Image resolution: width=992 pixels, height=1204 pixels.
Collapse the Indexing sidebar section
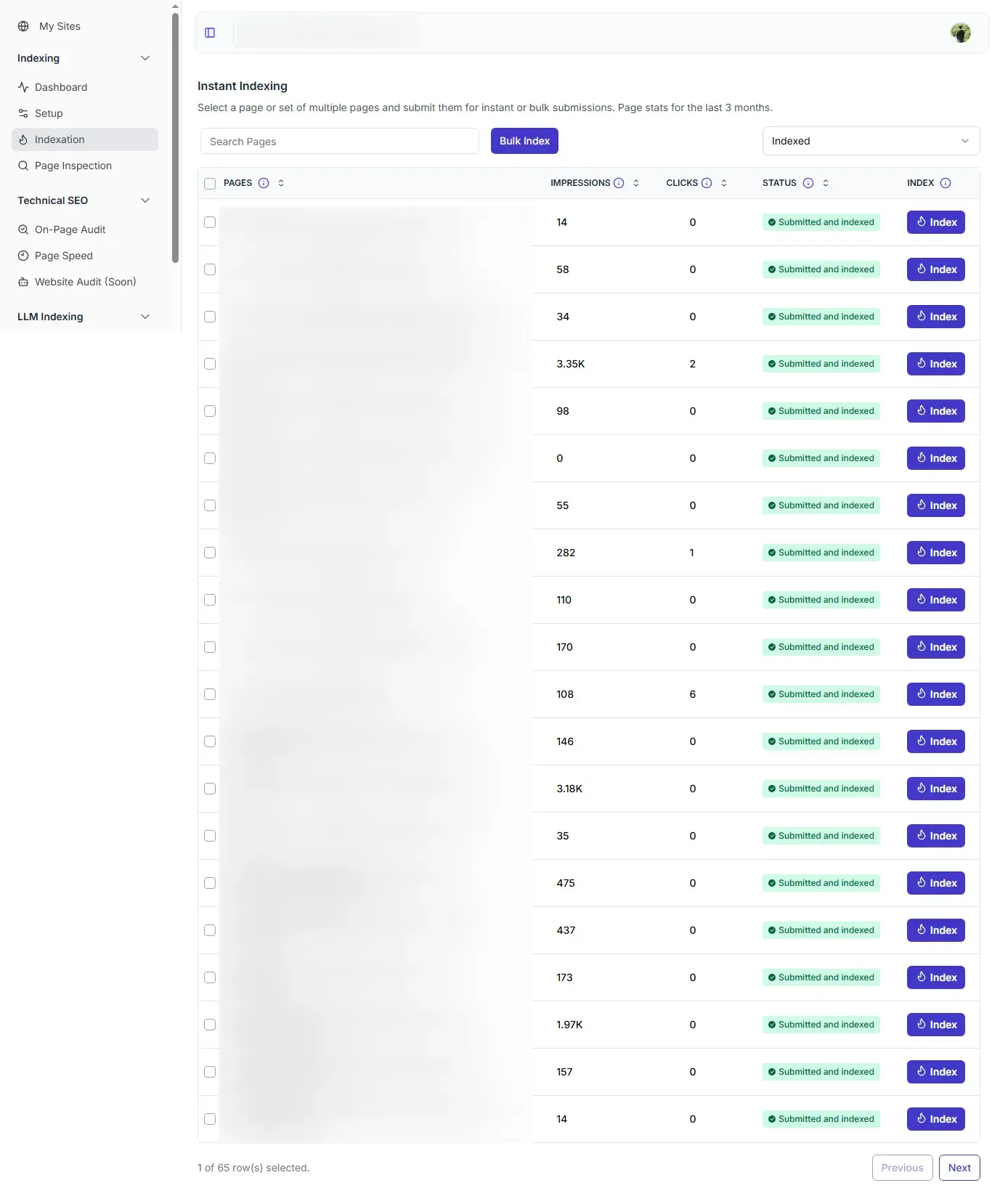click(145, 58)
